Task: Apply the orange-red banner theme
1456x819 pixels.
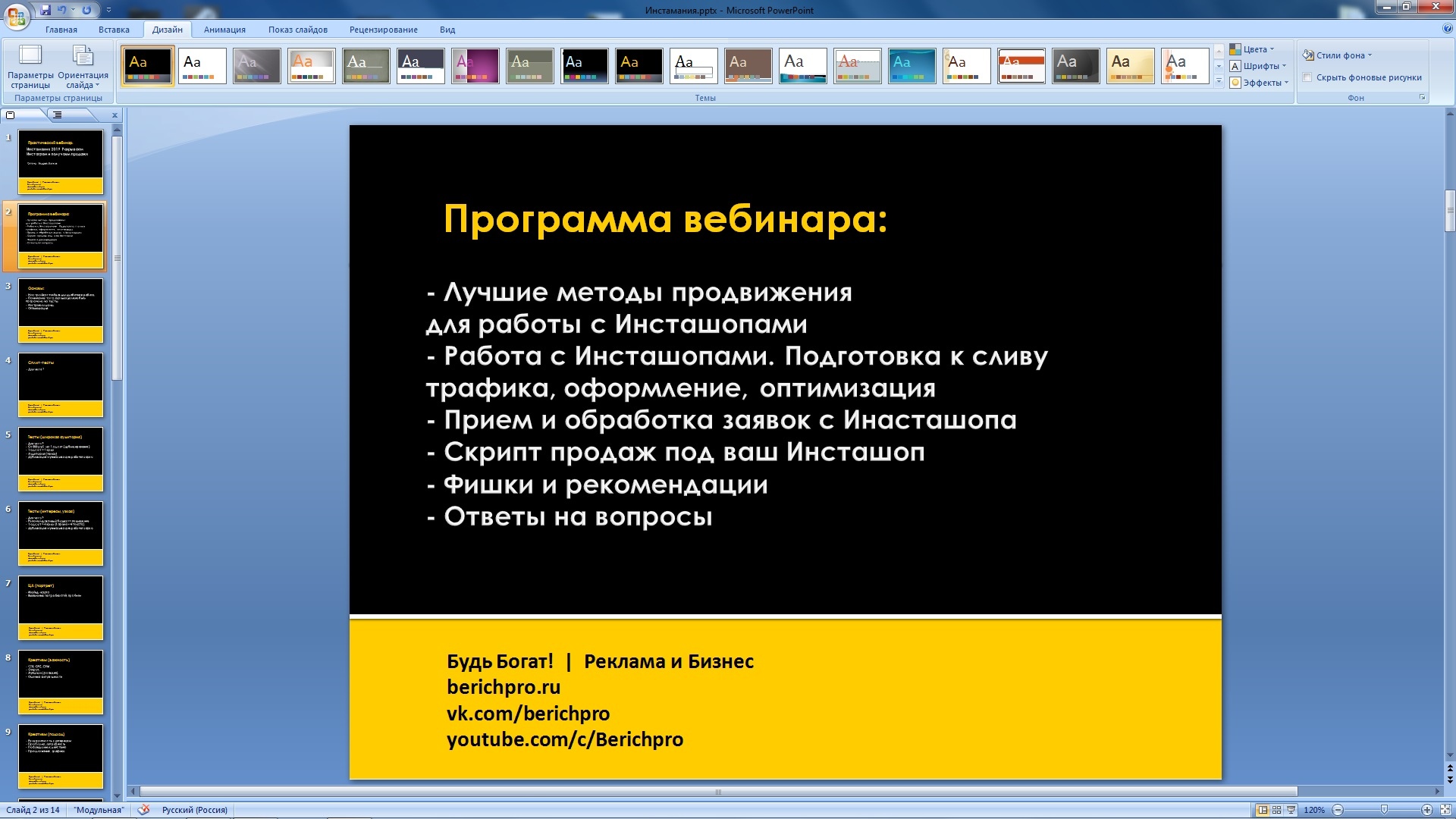Action: tap(1021, 66)
